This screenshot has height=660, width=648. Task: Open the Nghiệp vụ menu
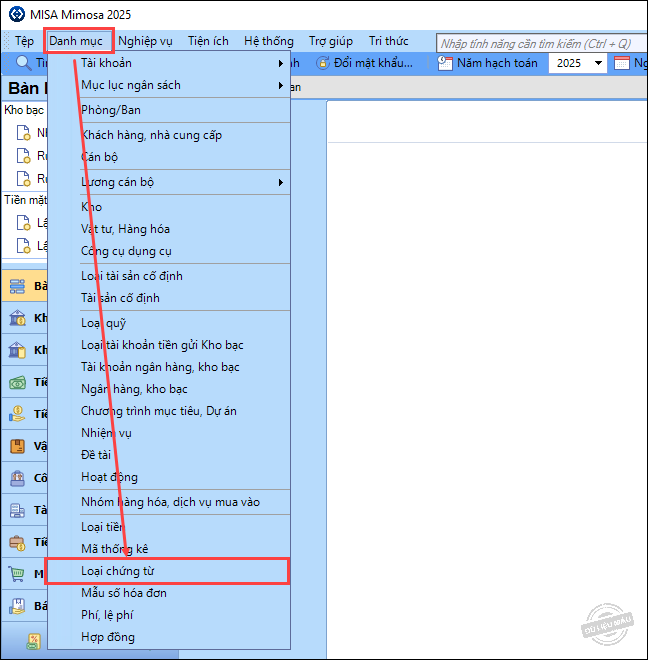(x=145, y=41)
